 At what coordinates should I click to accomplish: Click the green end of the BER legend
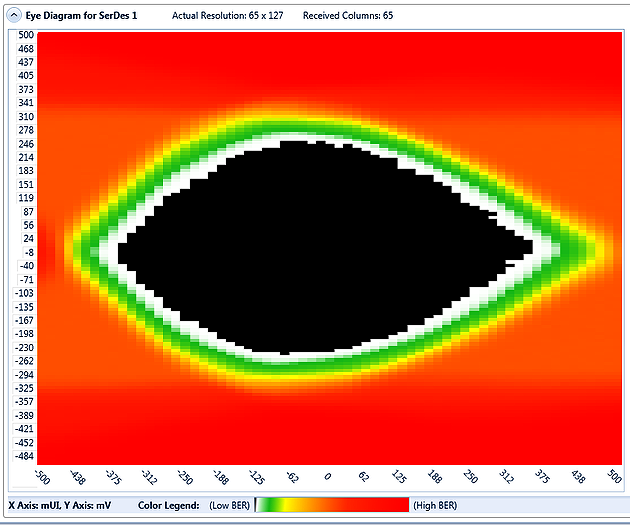[263, 505]
